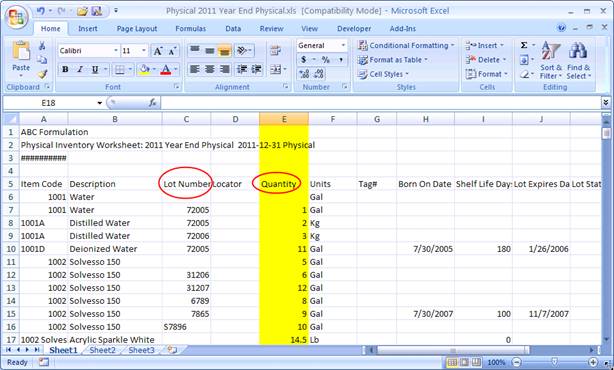This screenshot has height=370, width=614.
Task: Open the font size 11 dropdown
Action: pos(144,51)
